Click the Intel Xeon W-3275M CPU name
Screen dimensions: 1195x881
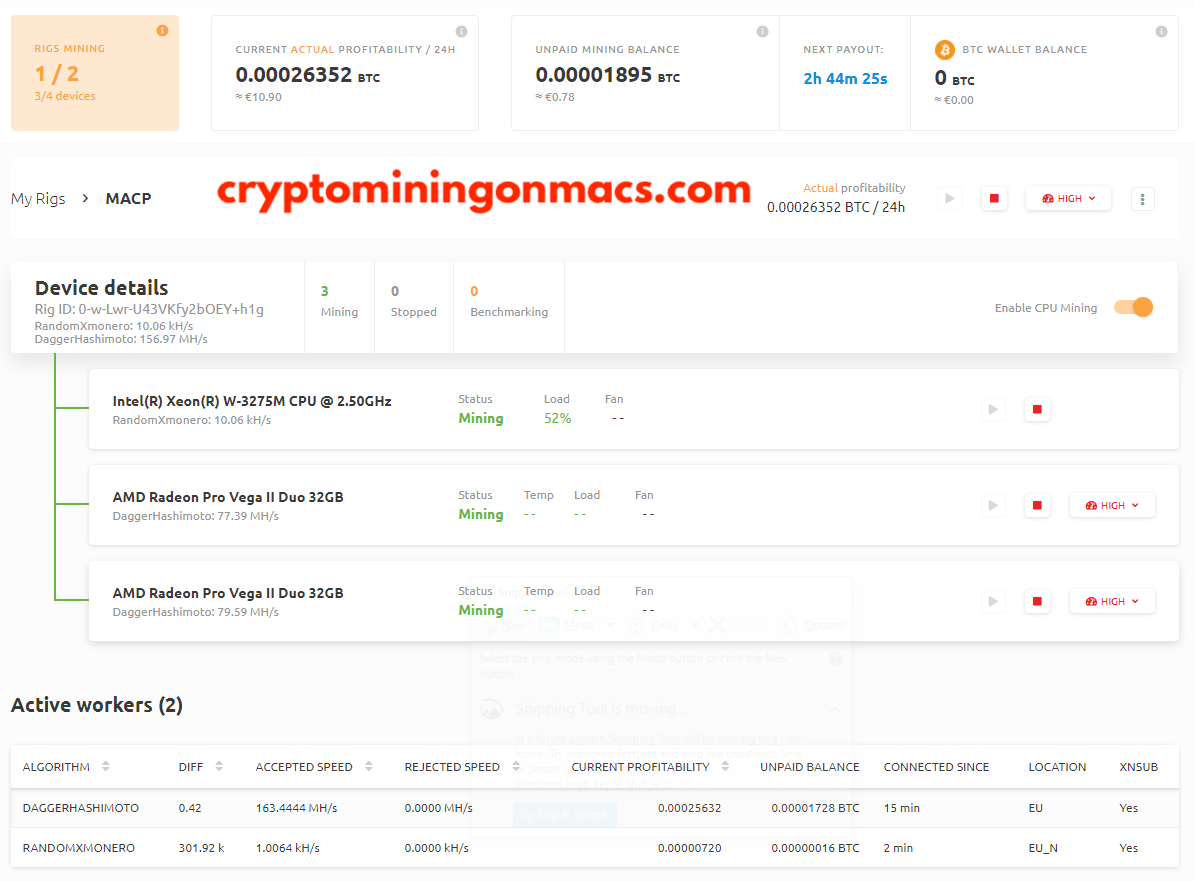pos(252,401)
